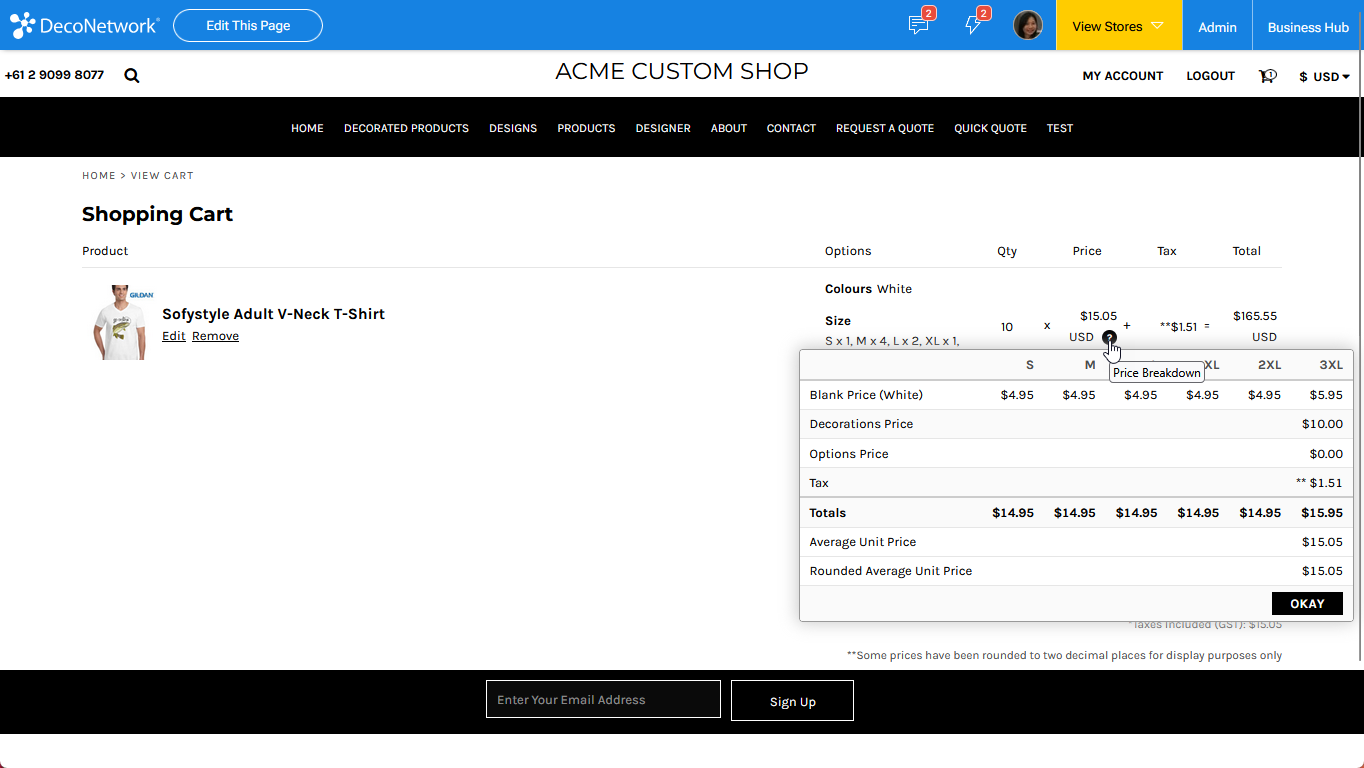Click the 3XL column header
Viewport: 1364px width, 768px height.
[x=1331, y=365]
